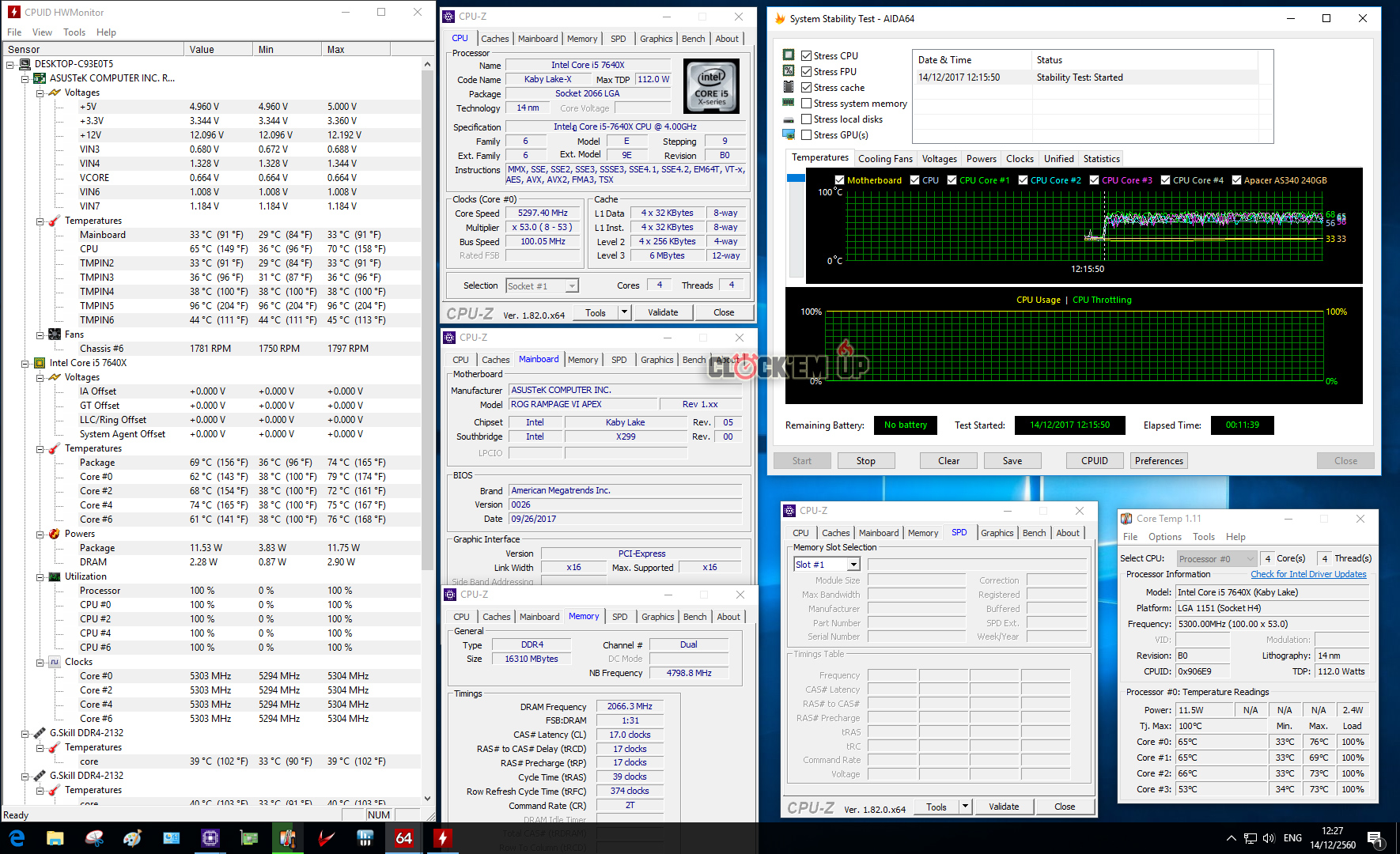Open File Explorer from the taskbar
Image resolution: width=1400 pixels, height=854 pixels.
(x=55, y=837)
